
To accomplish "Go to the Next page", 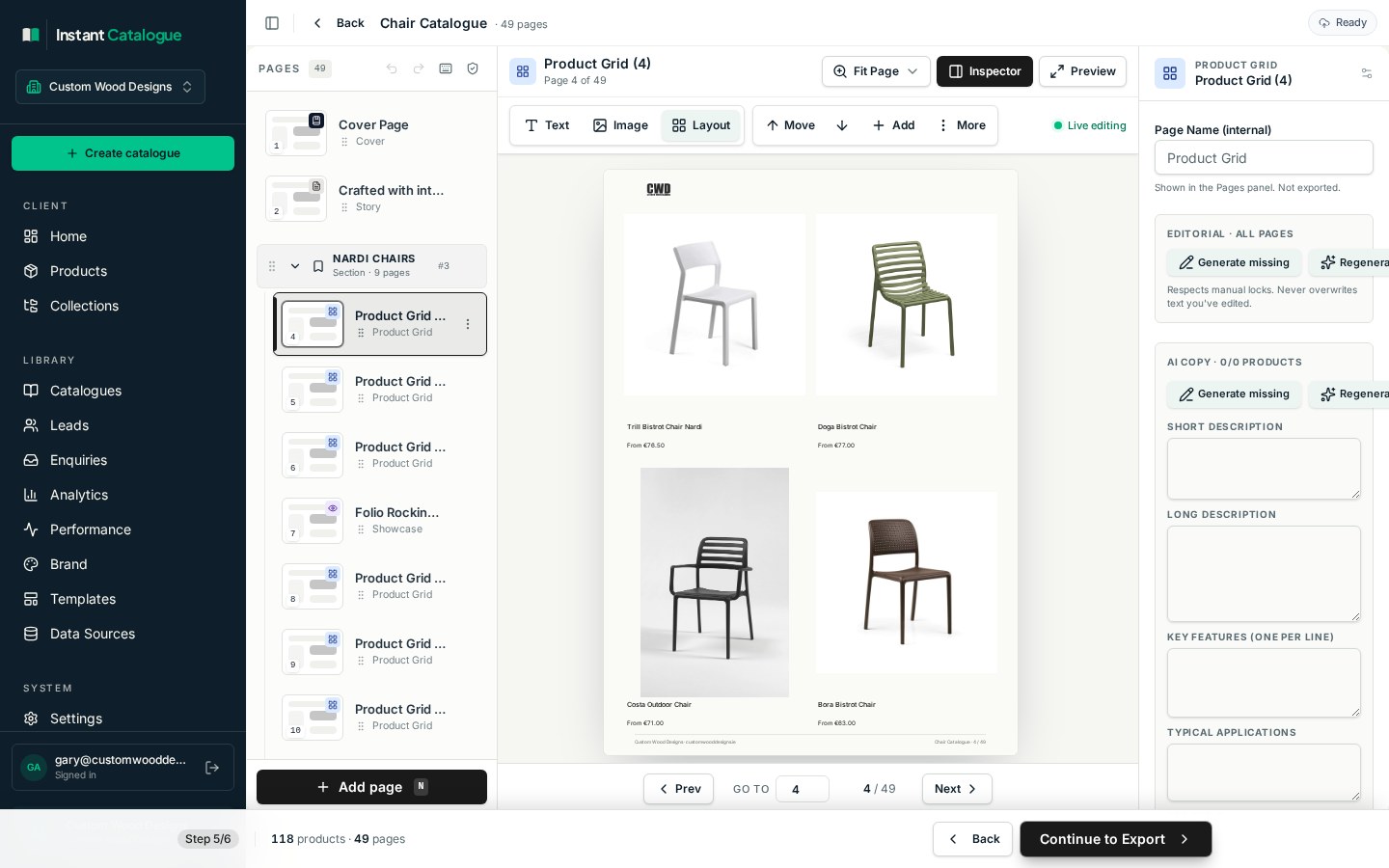I will [x=957, y=789].
